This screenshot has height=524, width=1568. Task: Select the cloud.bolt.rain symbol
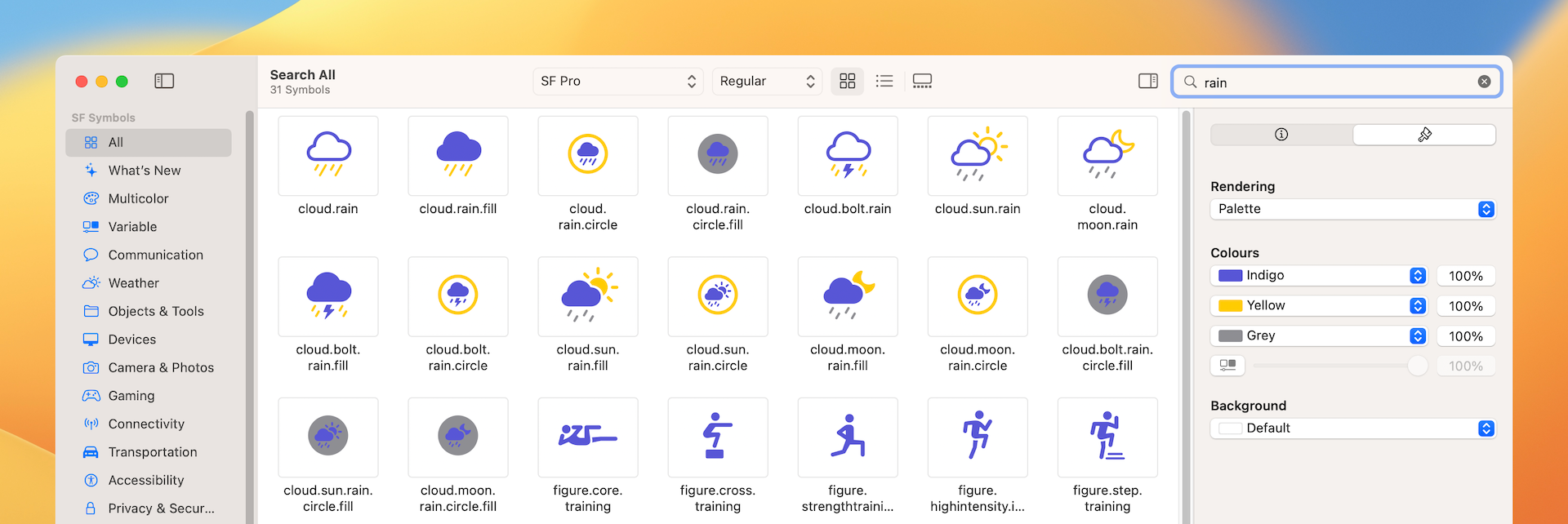pyautogui.click(x=848, y=156)
